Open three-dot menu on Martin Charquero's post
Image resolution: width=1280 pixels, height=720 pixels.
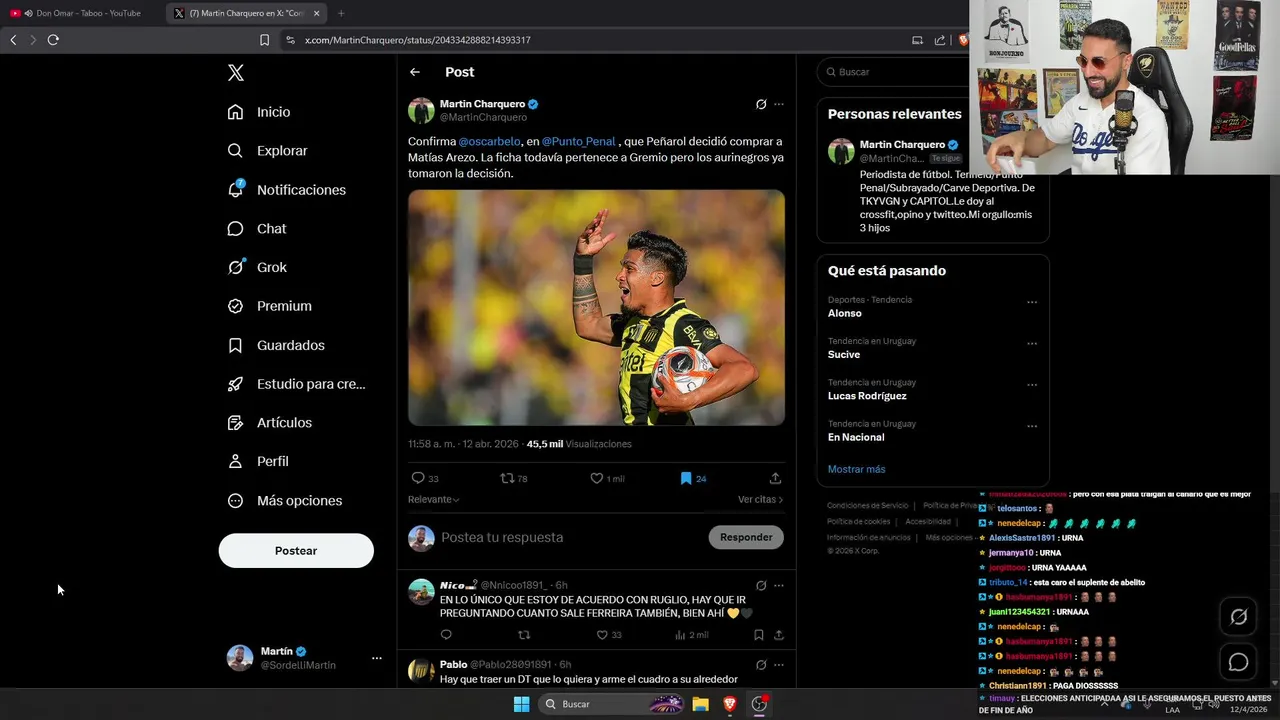(779, 104)
